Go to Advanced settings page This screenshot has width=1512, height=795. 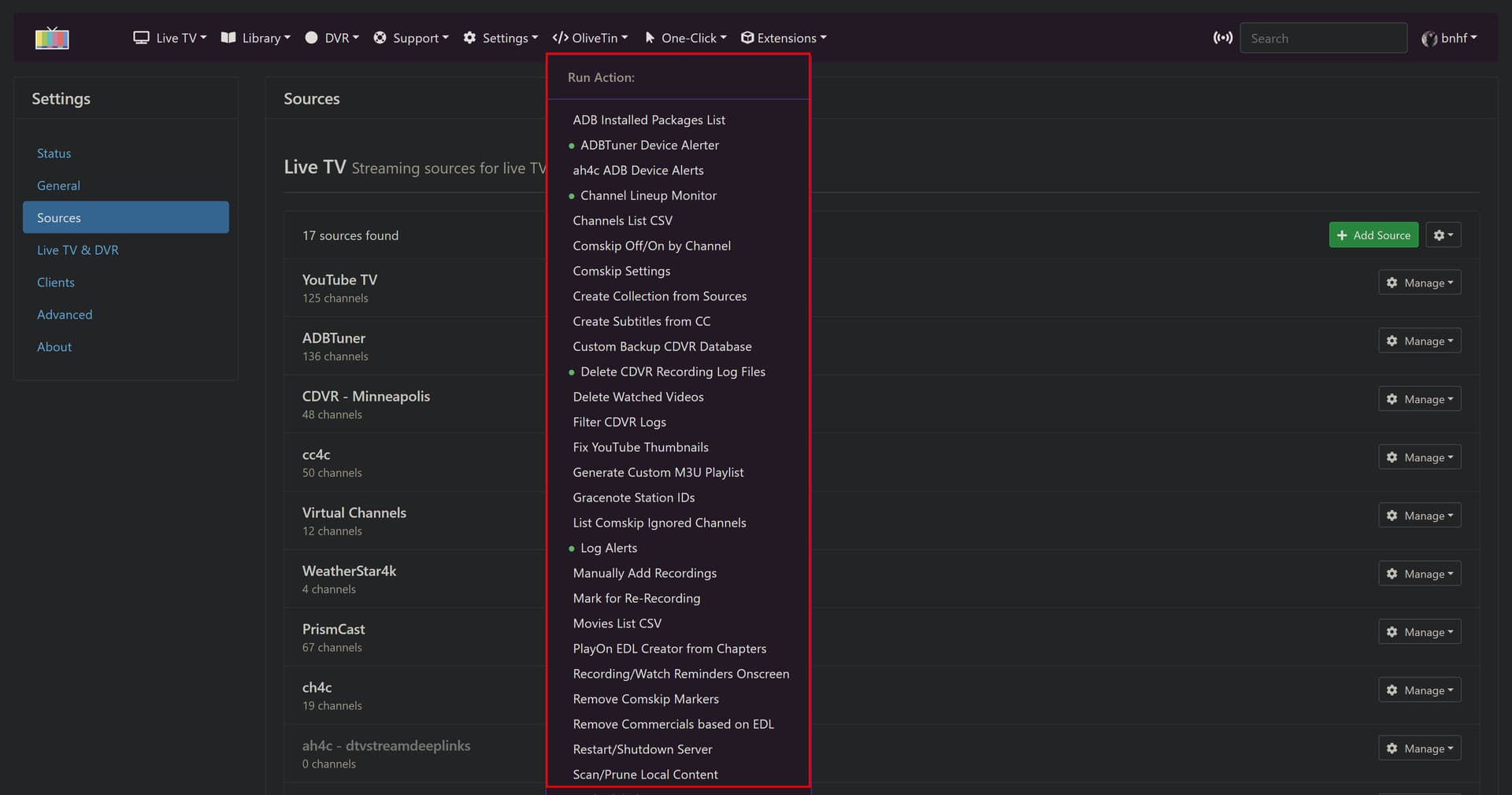[x=65, y=315]
